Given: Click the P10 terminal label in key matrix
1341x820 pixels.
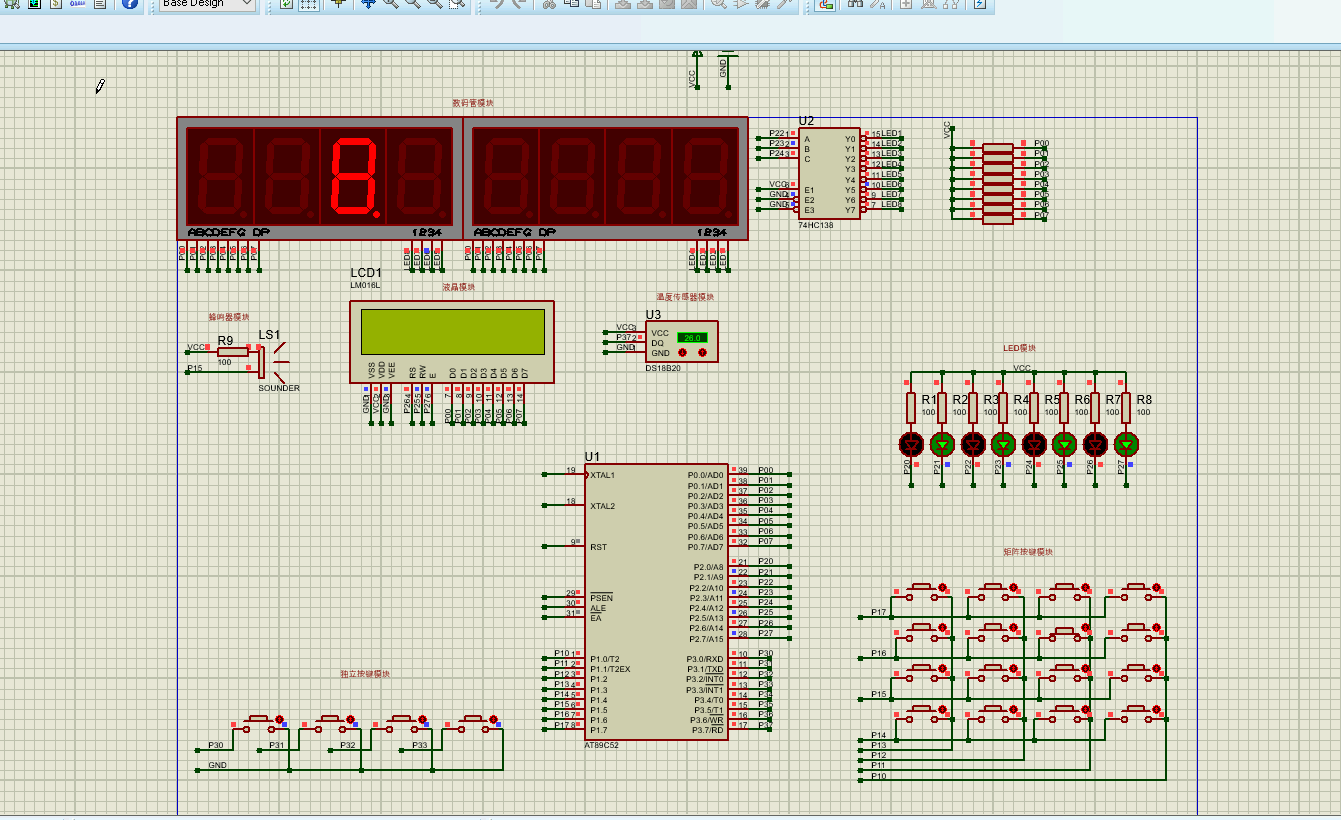Looking at the screenshot, I should tap(878, 776).
